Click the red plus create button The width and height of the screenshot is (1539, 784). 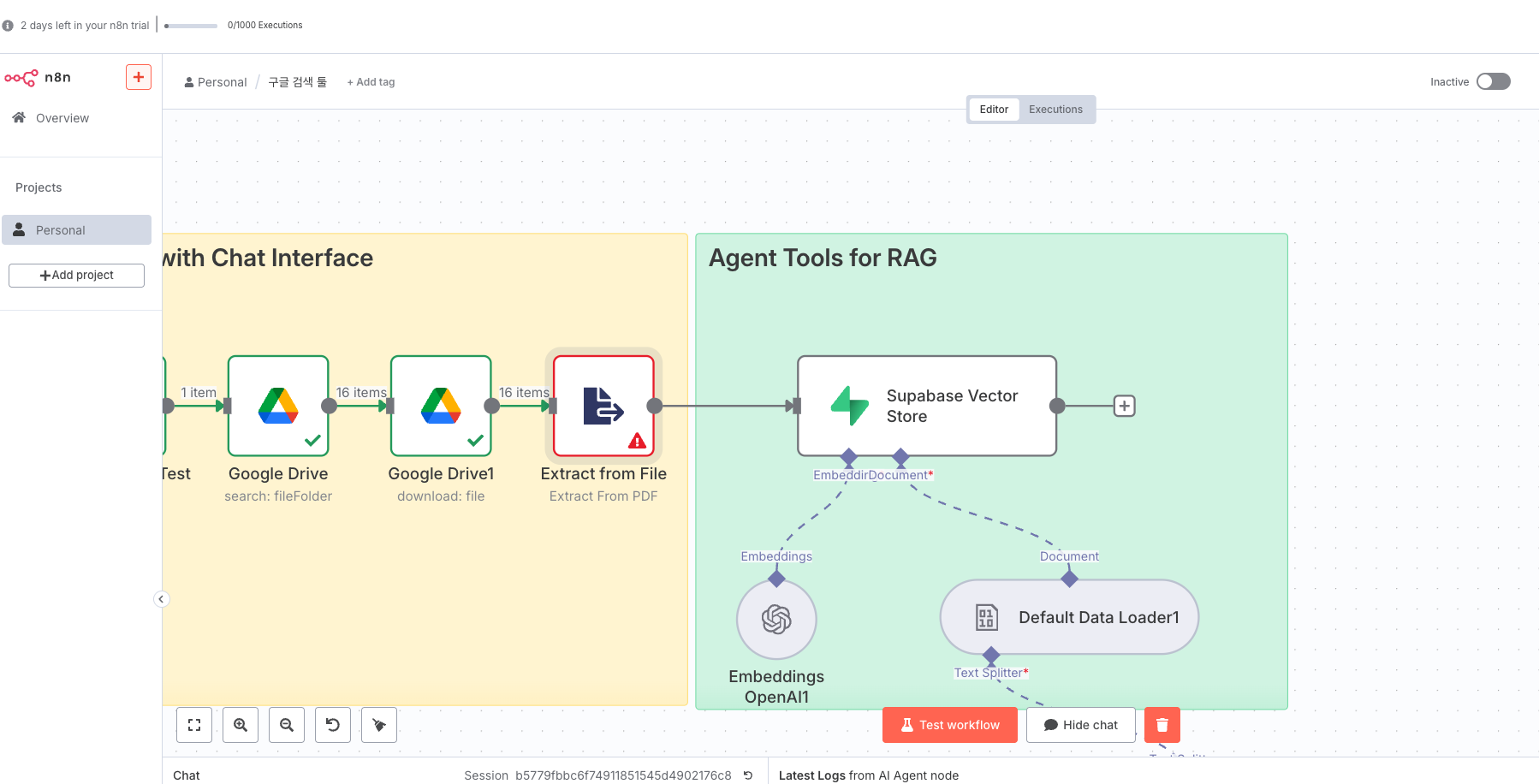(x=139, y=77)
